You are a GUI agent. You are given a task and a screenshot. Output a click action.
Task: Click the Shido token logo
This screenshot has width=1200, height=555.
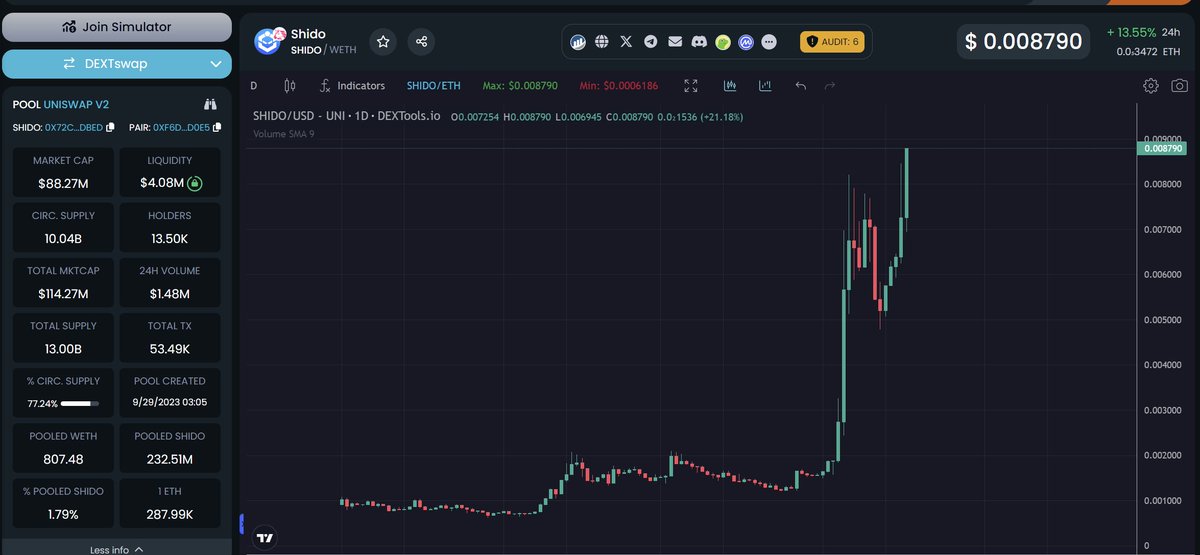(268, 41)
